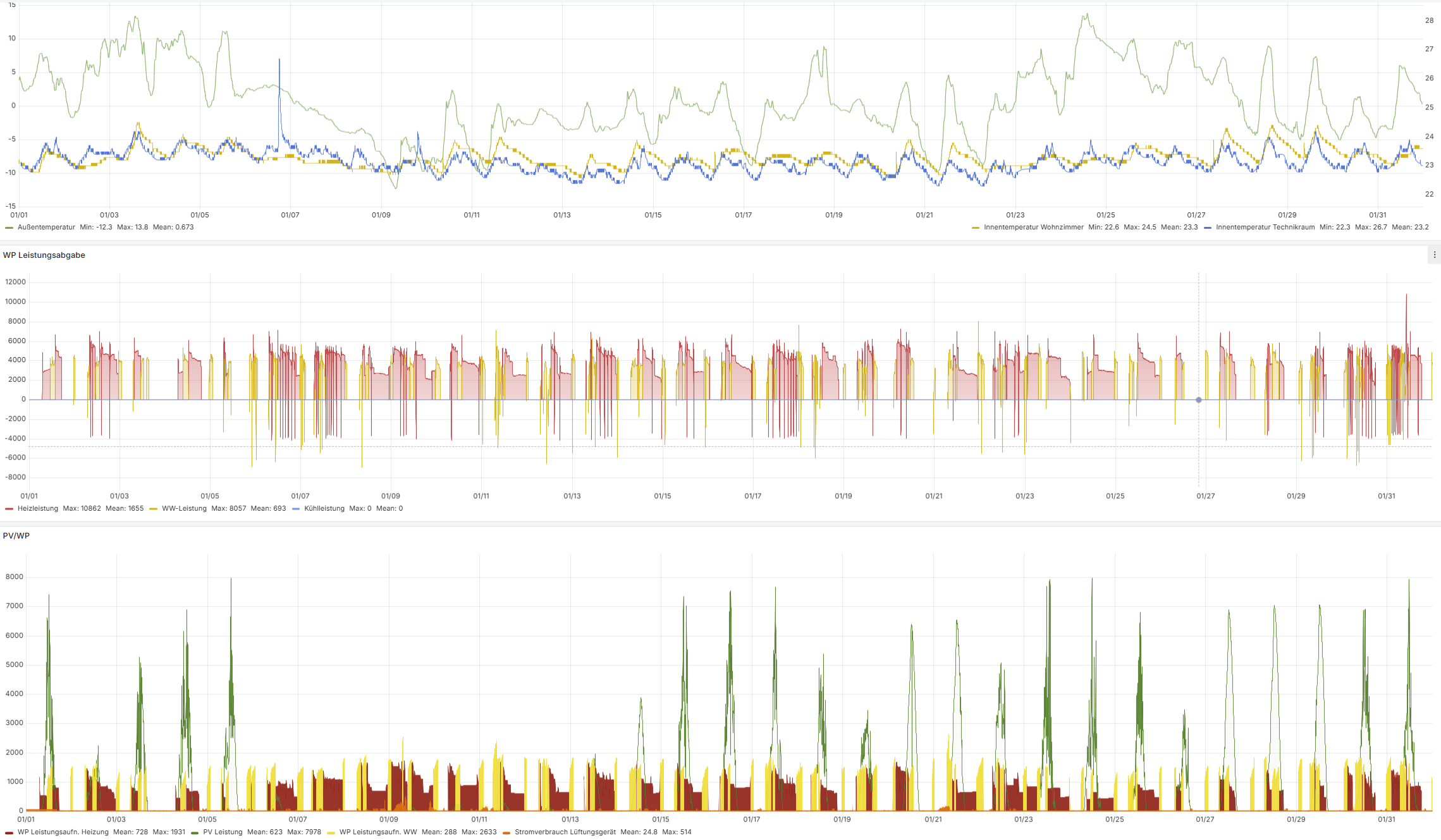Select the WP Leistungsaufn. WW legend entry

tap(378, 832)
